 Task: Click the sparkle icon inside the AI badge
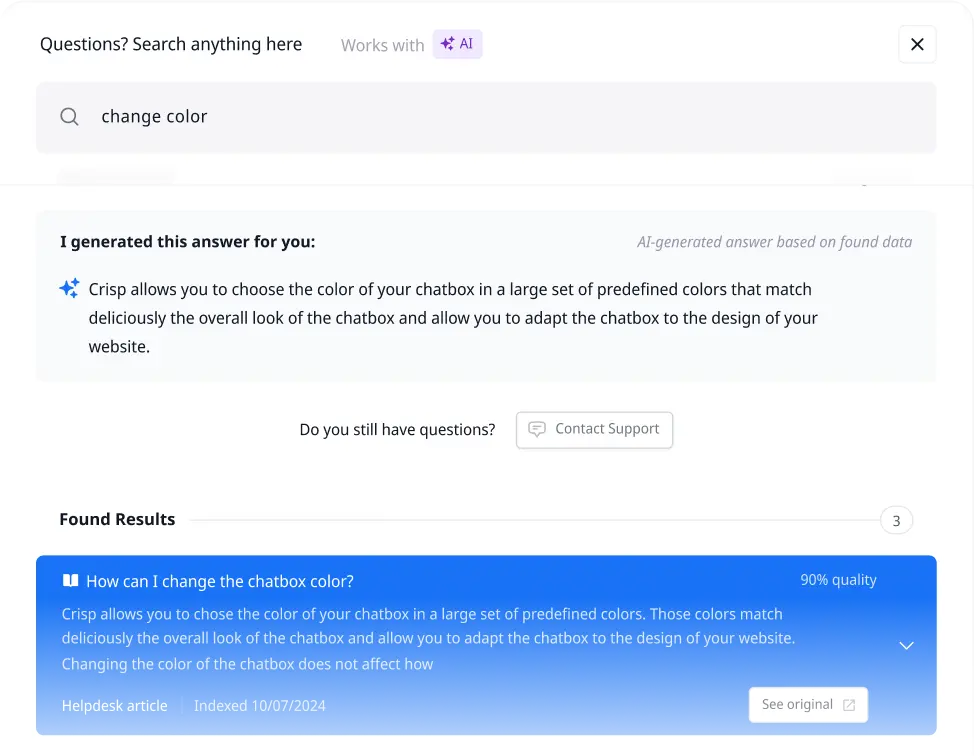(x=446, y=44)
